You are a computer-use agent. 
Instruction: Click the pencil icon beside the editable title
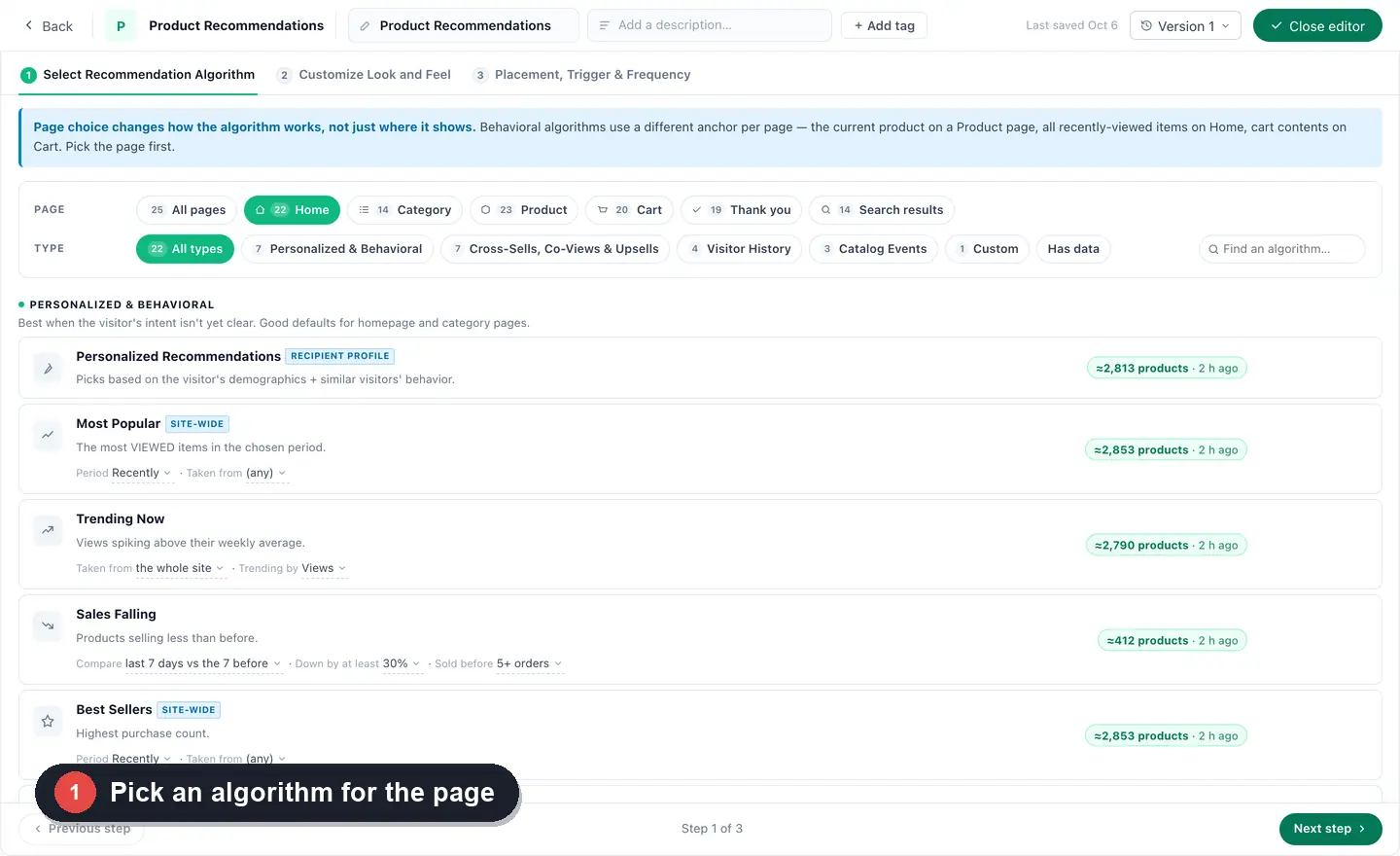365,26
